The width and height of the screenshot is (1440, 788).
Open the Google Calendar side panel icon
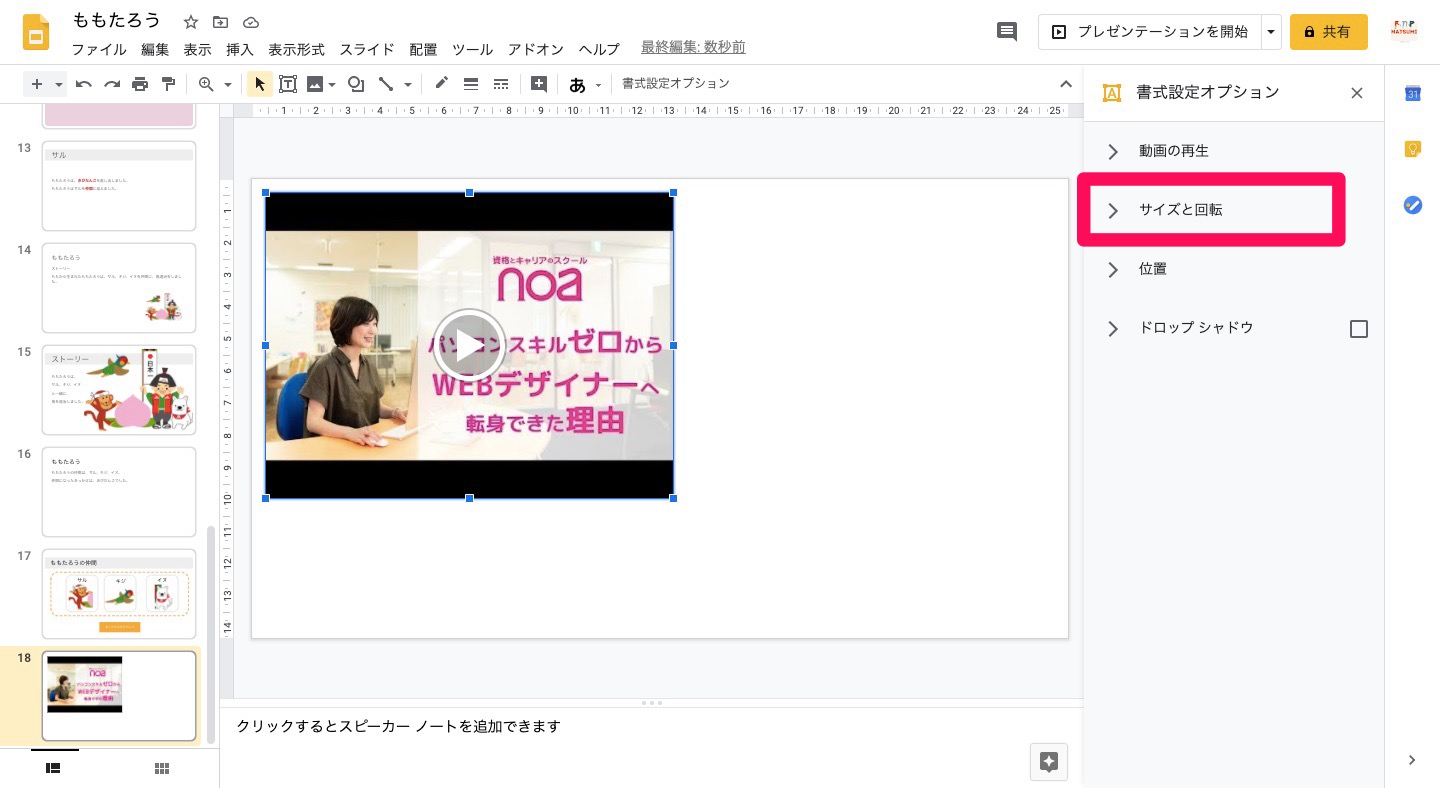click(1413, 93)
